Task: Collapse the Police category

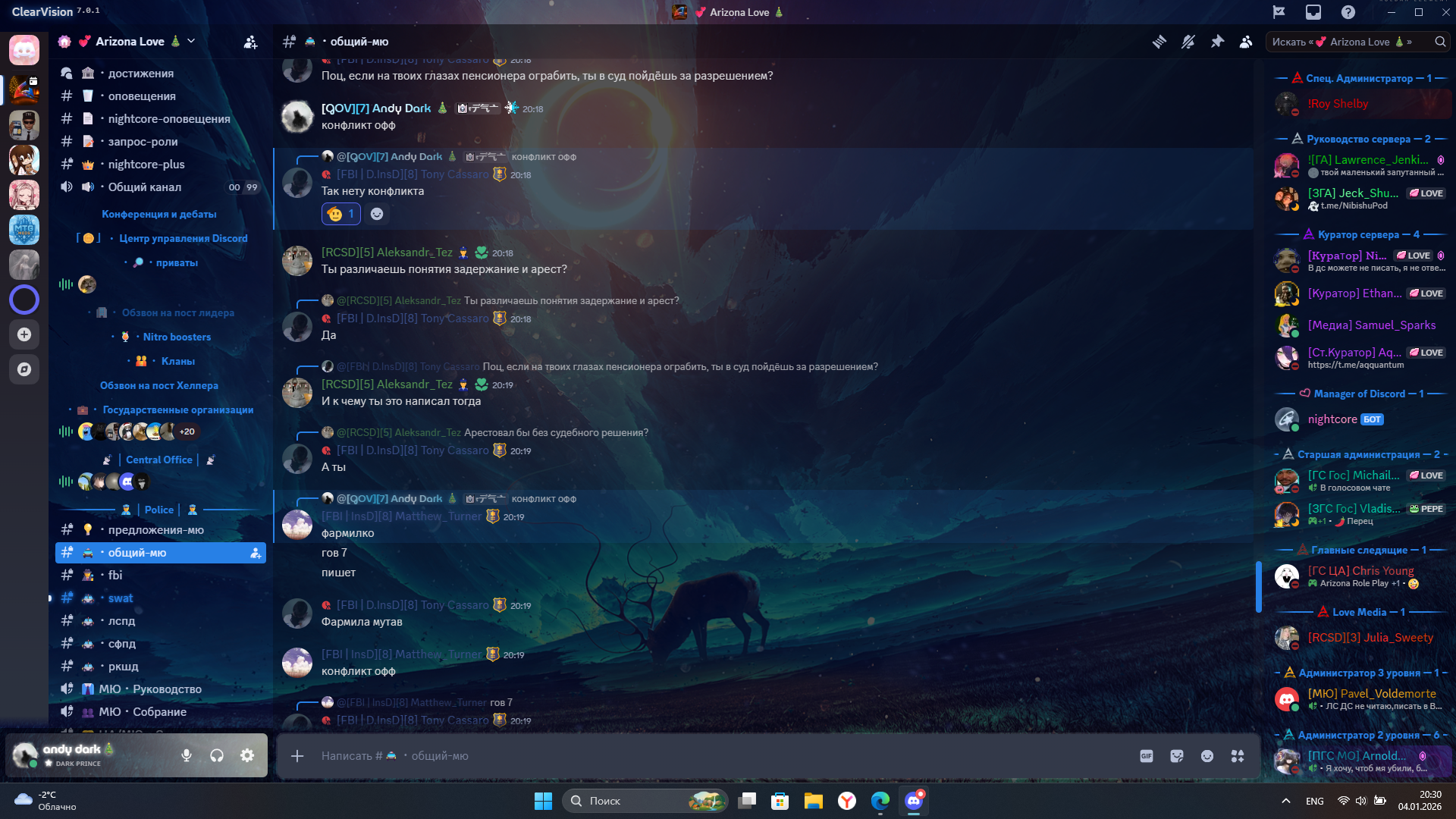Action: pos(158,510)
